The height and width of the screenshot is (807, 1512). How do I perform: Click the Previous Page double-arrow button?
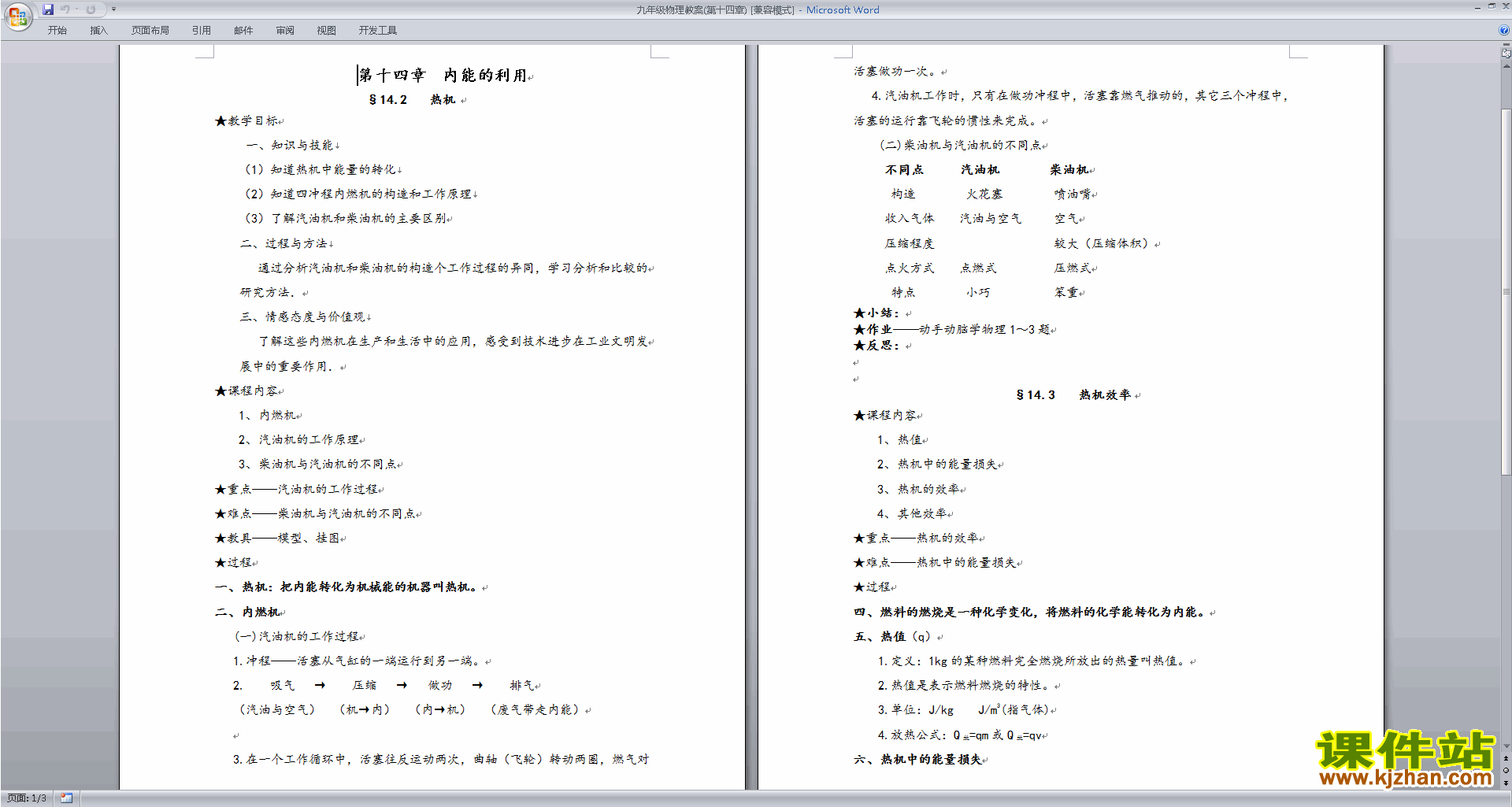(1506, 758)
